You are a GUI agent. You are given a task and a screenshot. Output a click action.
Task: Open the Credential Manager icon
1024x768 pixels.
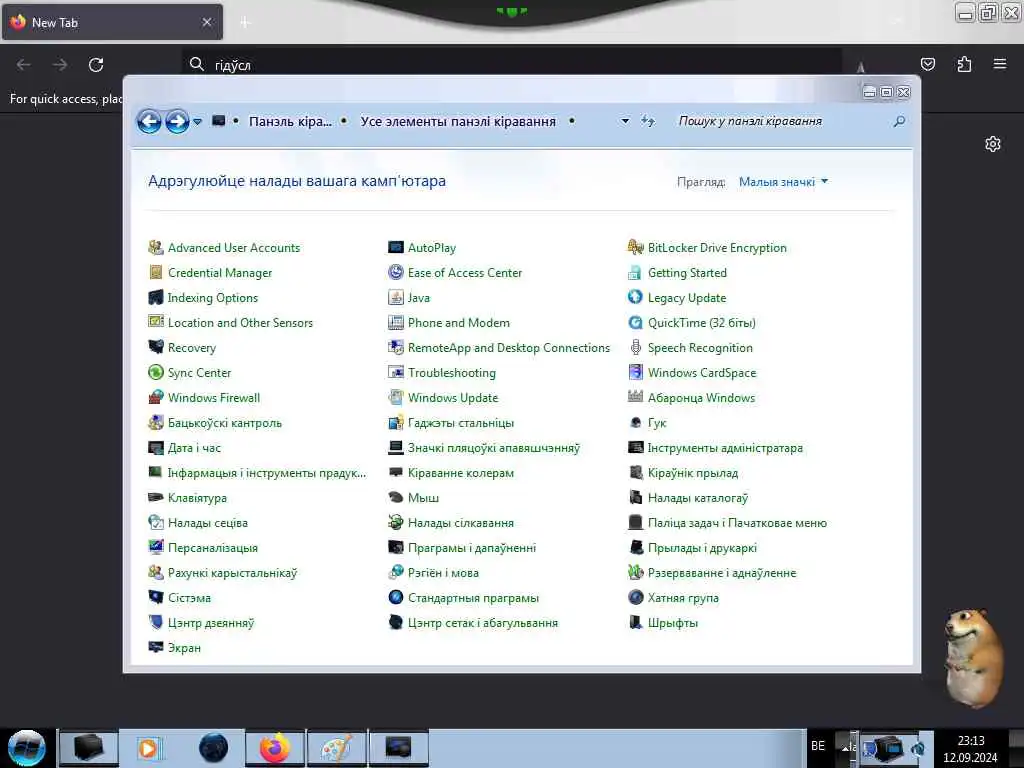155,272
